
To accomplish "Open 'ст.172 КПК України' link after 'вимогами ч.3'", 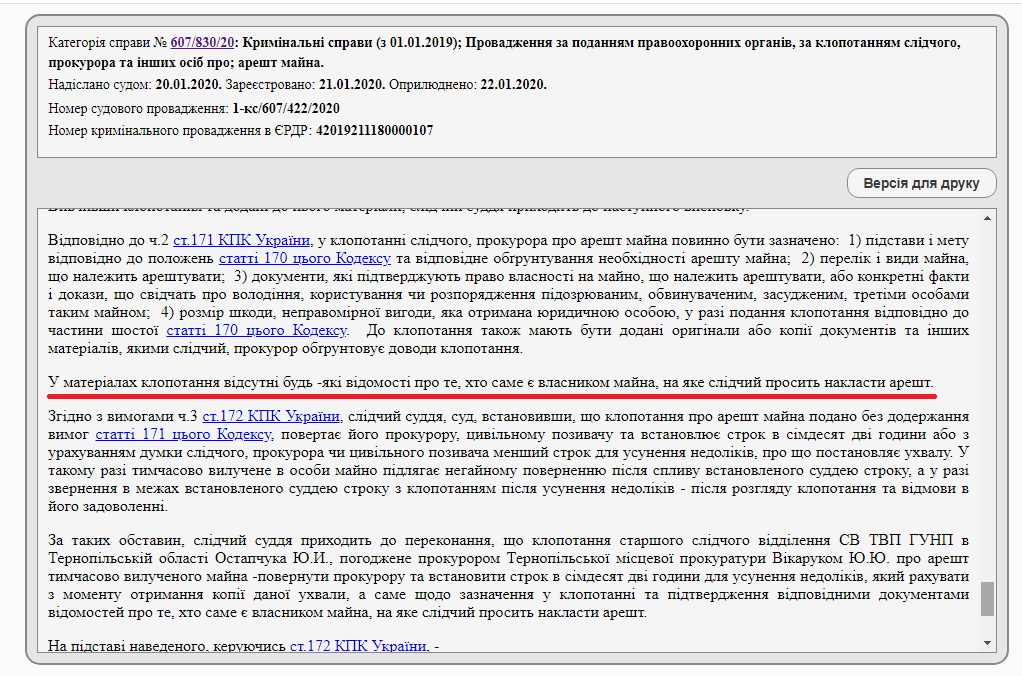I will point(271,417).
